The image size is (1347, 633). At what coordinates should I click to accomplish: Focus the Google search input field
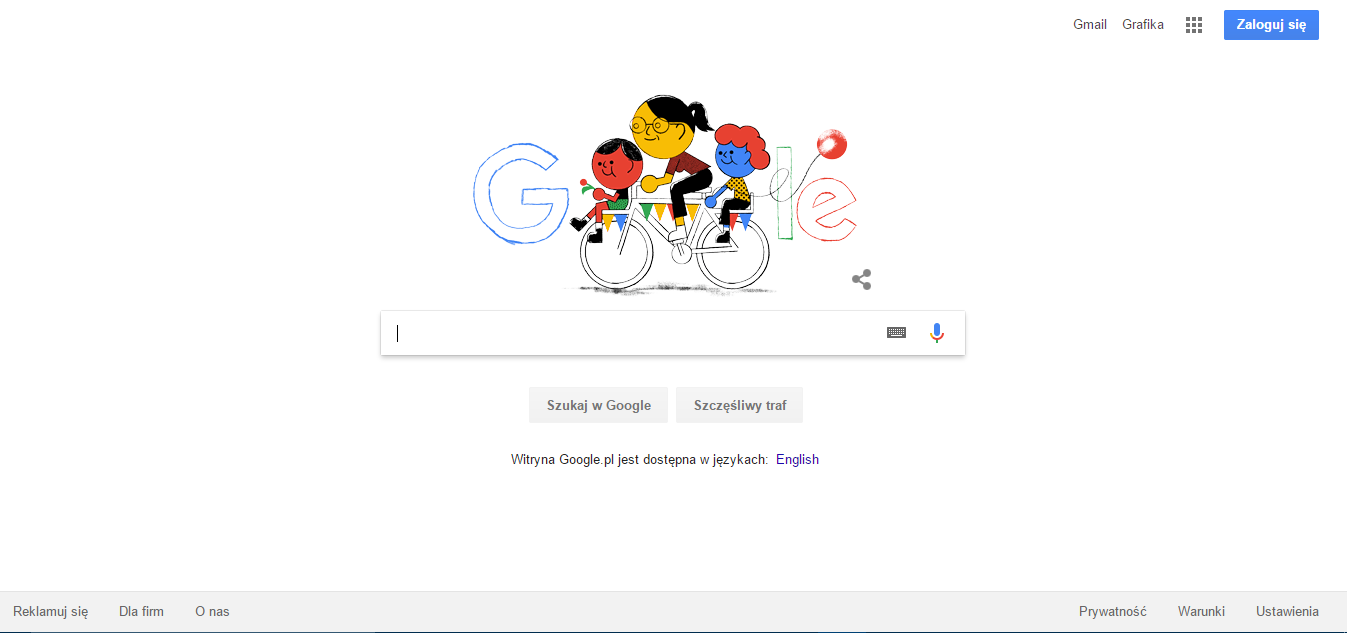(x=635, y=333)
